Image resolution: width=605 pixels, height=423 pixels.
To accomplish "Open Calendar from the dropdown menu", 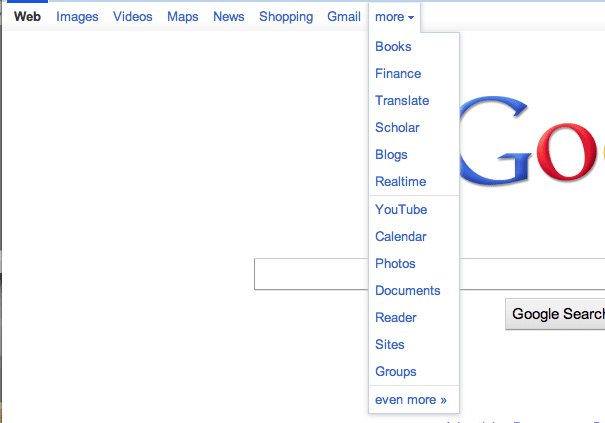I will click(x=401, y=237).
